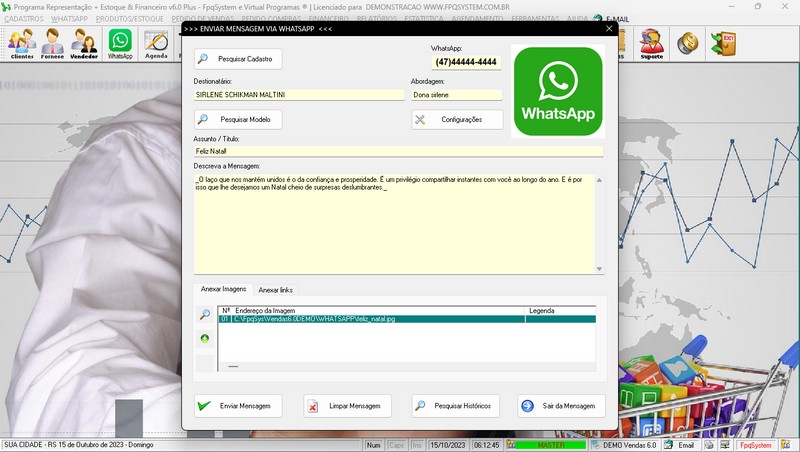Open the Agenda toolbar icon
The height and width of the screenshot is (452, 800).
(156, 44)
